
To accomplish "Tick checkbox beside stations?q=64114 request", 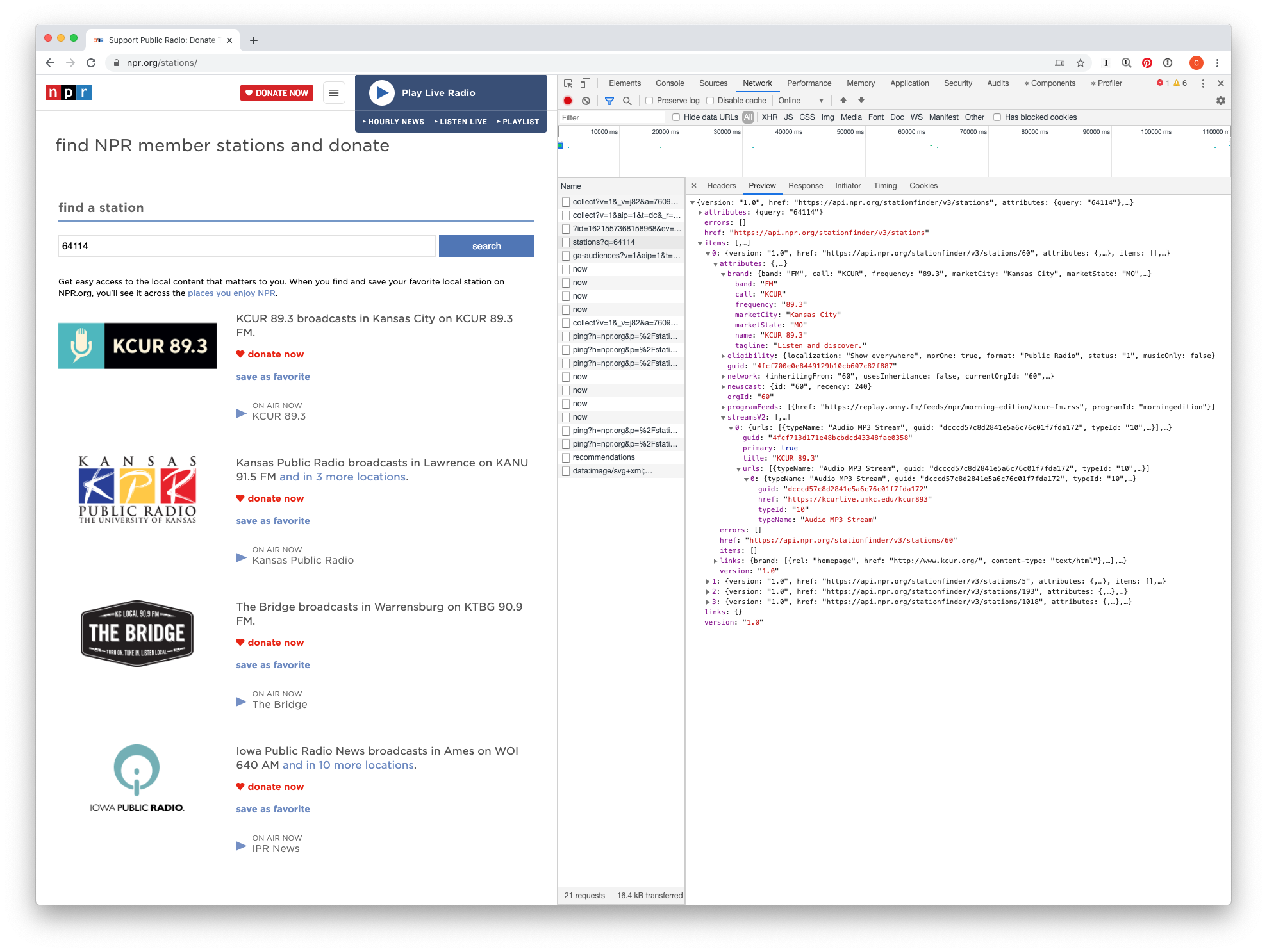I will click(x=566, y=242).
